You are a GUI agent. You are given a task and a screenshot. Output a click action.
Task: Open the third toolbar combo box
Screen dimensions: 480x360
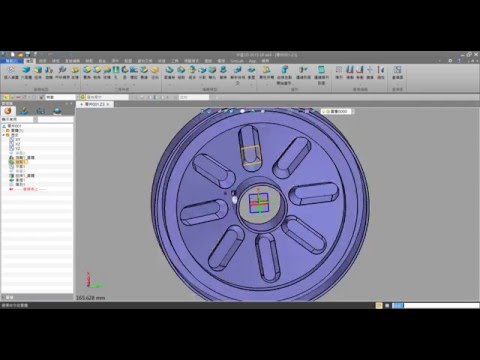pyautogui.click(x=194, y=97)
